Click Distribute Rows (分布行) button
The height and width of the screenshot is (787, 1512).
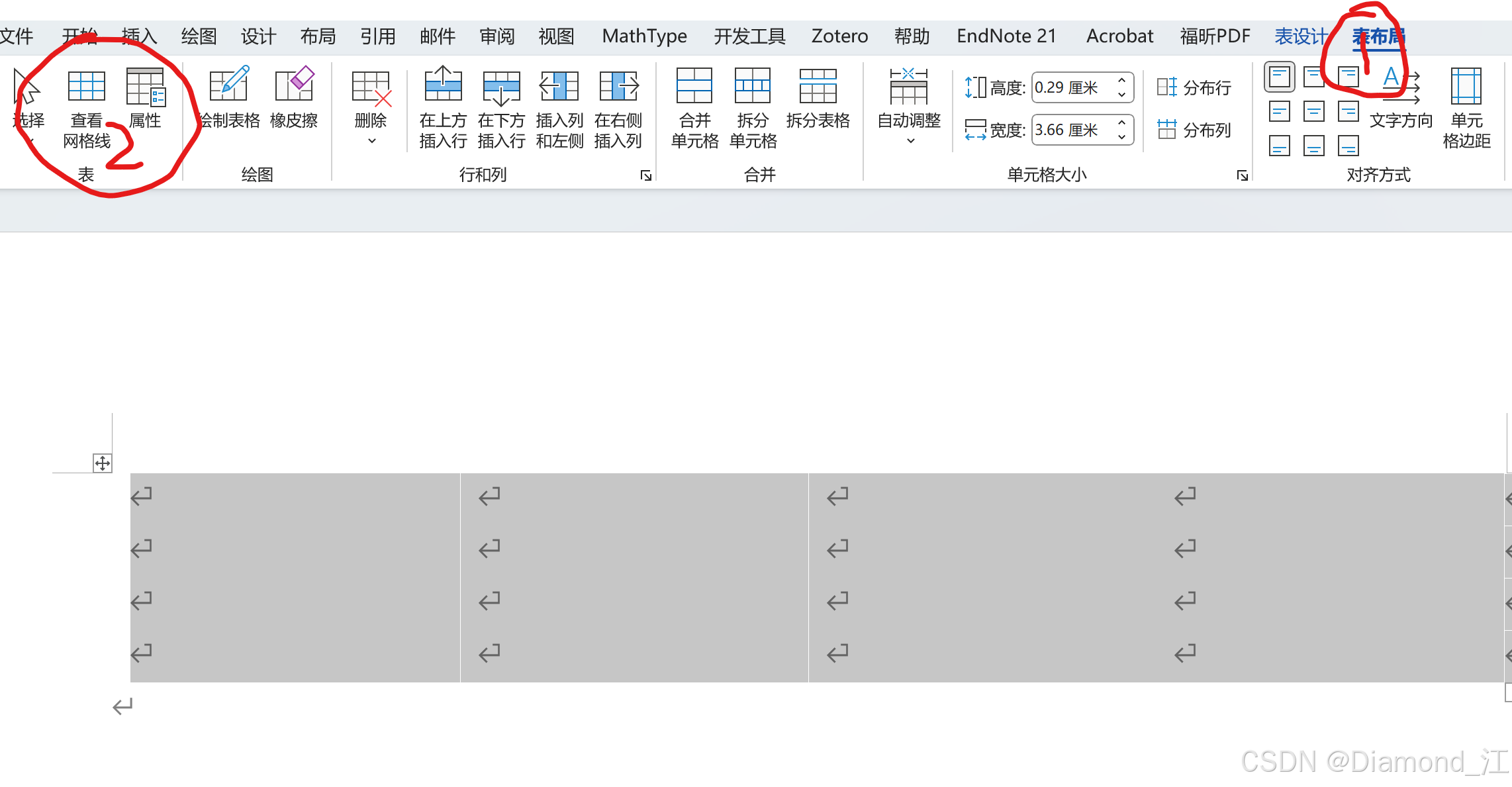[1194, 87]
